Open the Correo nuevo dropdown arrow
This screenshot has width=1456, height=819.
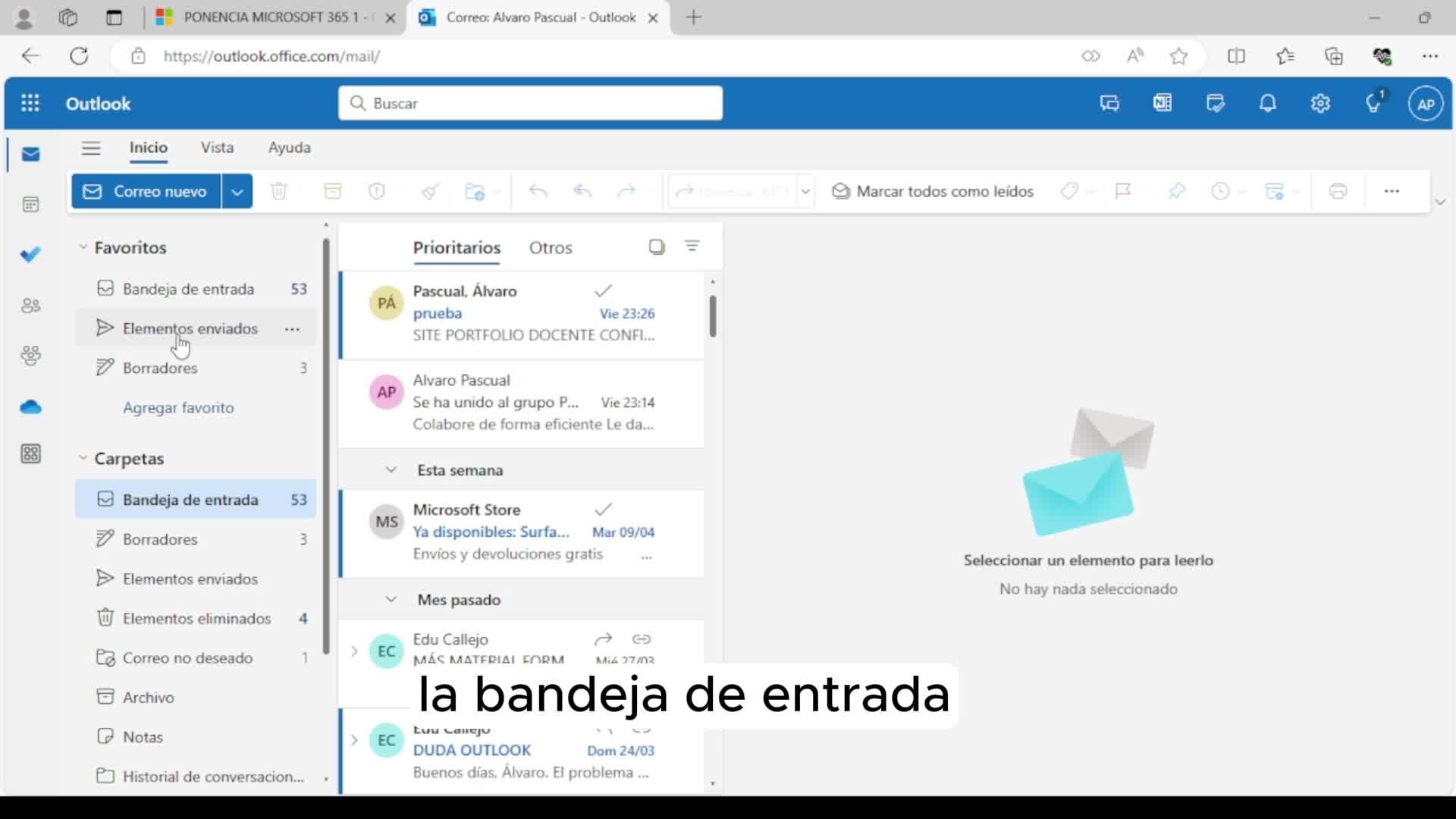pos(237,192)
